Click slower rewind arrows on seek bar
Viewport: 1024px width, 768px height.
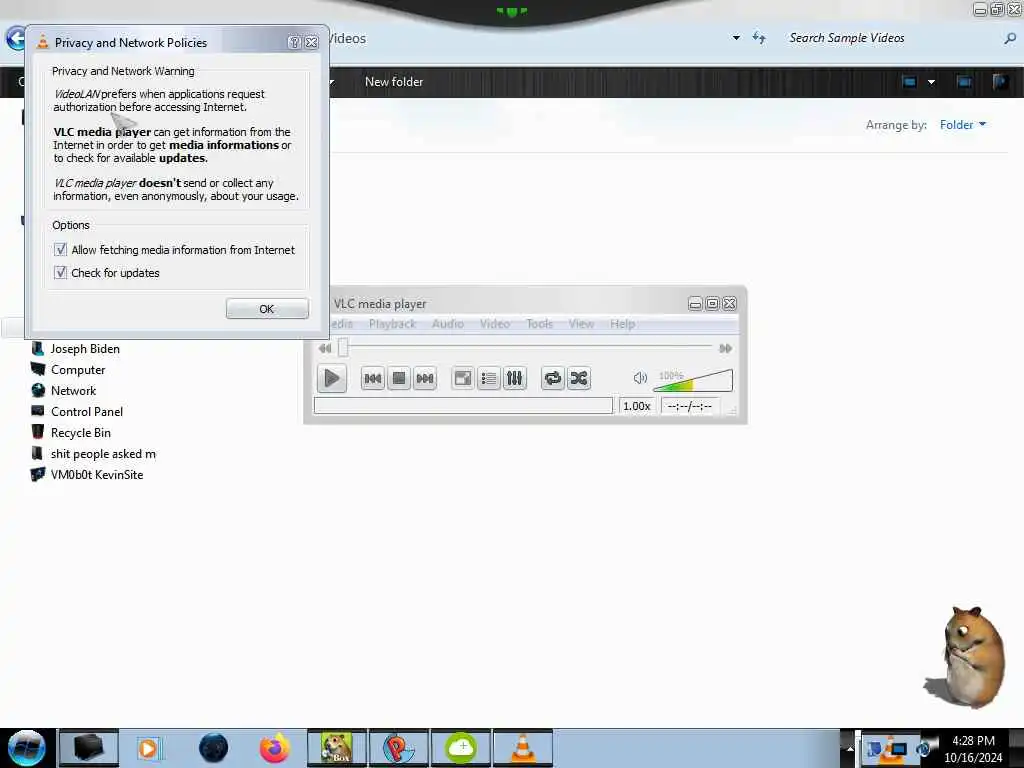325,348
